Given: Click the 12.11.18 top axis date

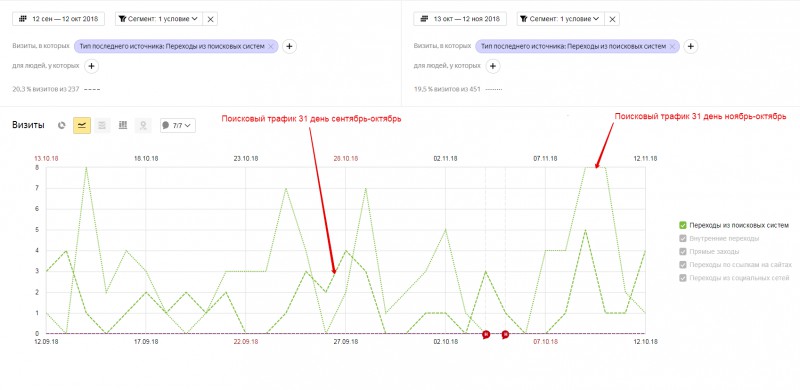Looking at the screenshot, I should pyautogui.click(x=645, y=159).
